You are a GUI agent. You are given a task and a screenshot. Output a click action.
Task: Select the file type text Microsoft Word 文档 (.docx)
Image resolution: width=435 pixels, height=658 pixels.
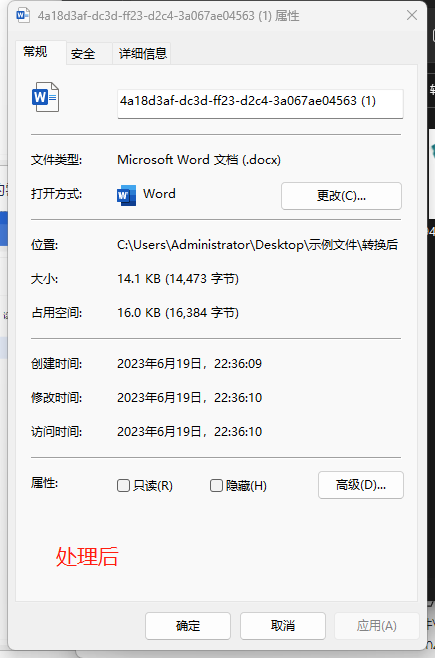(199, 160)
